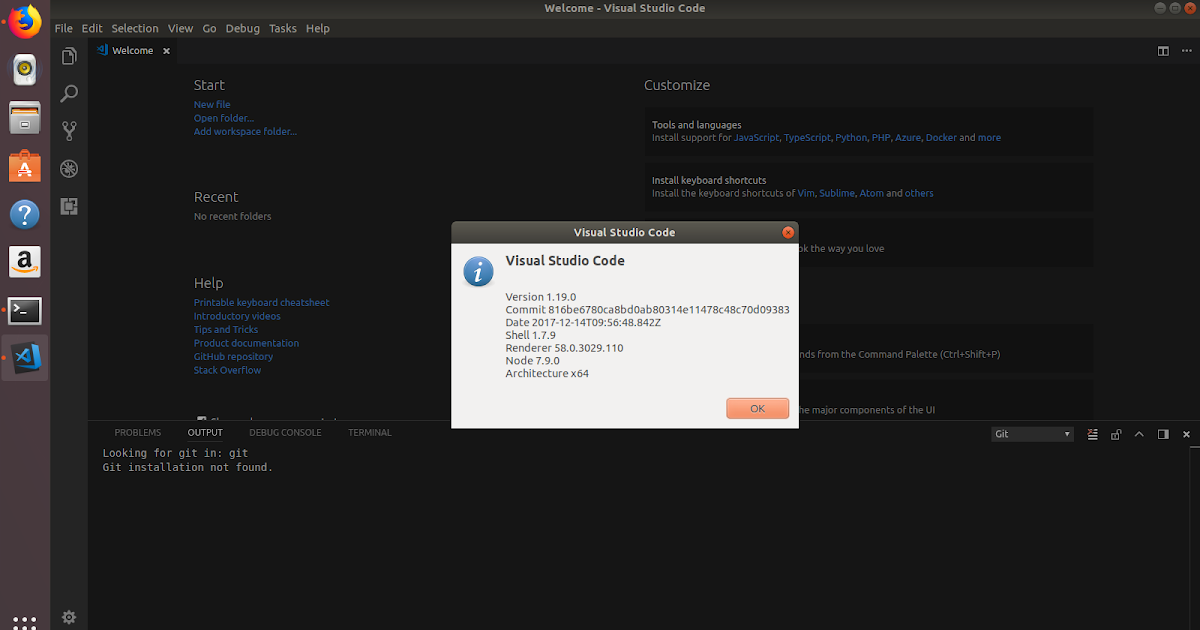Open the Manage gear icon

69,617
